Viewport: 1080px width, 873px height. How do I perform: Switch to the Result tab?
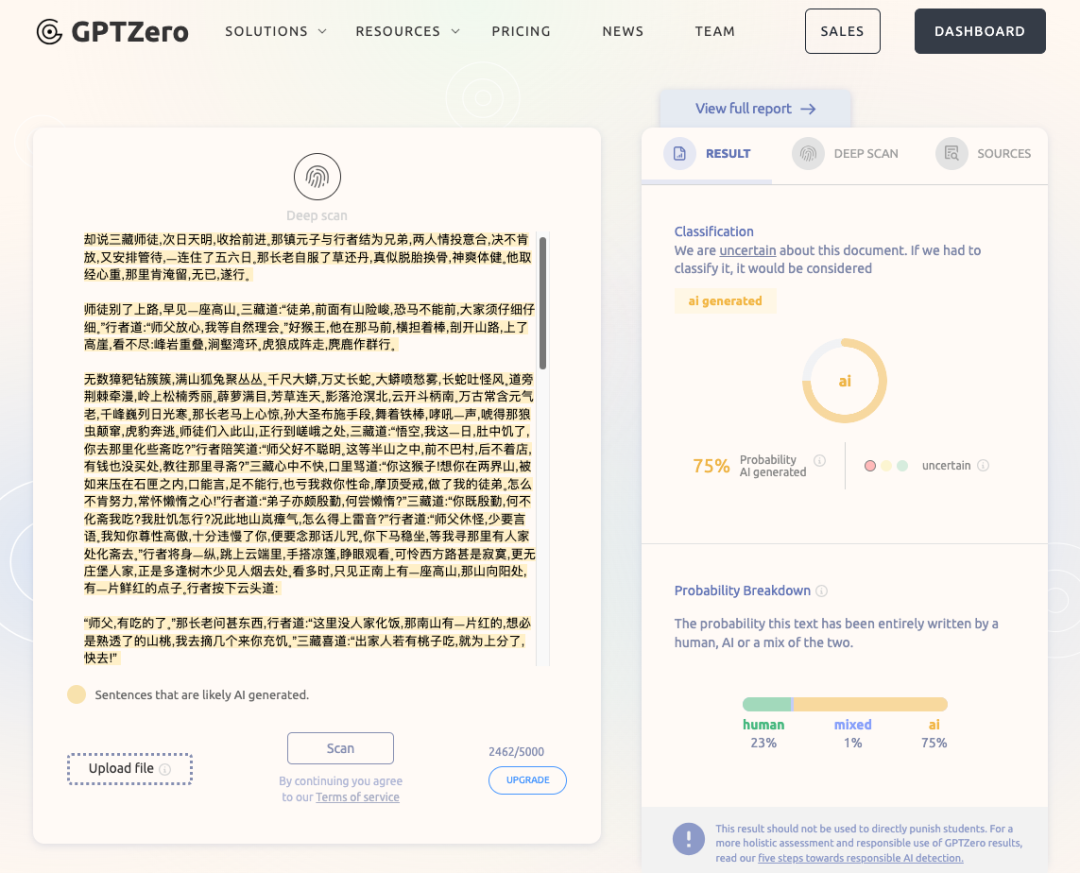pyautogui.click(x=707, y=154)
